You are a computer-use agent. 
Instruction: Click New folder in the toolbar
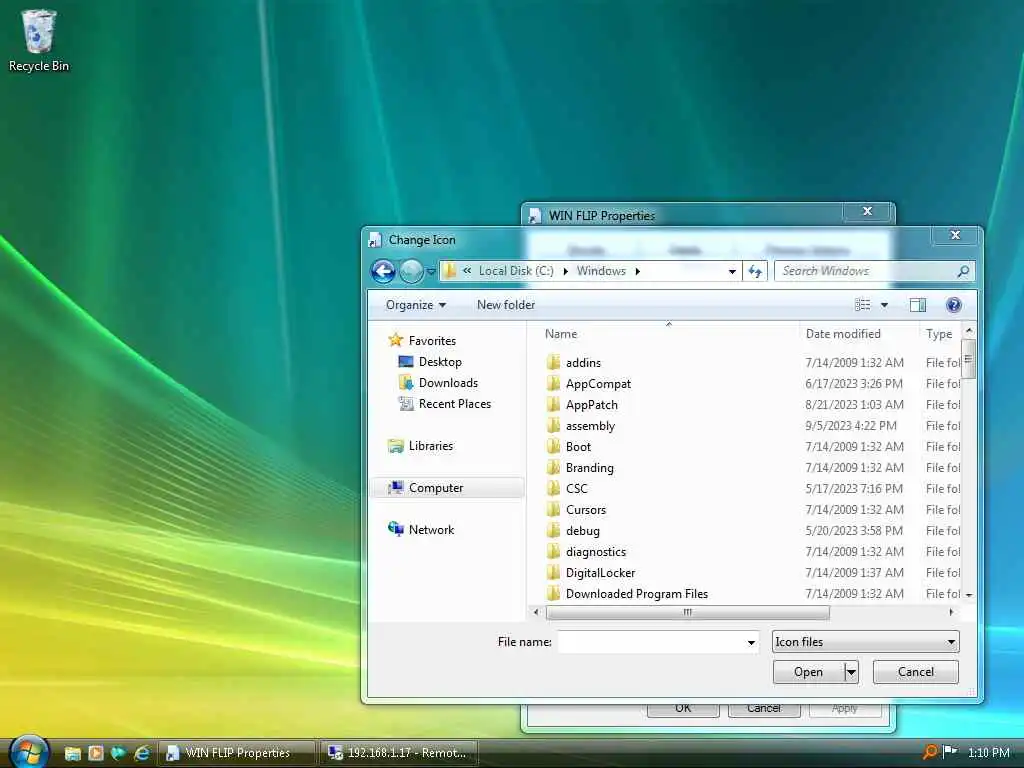505,305
